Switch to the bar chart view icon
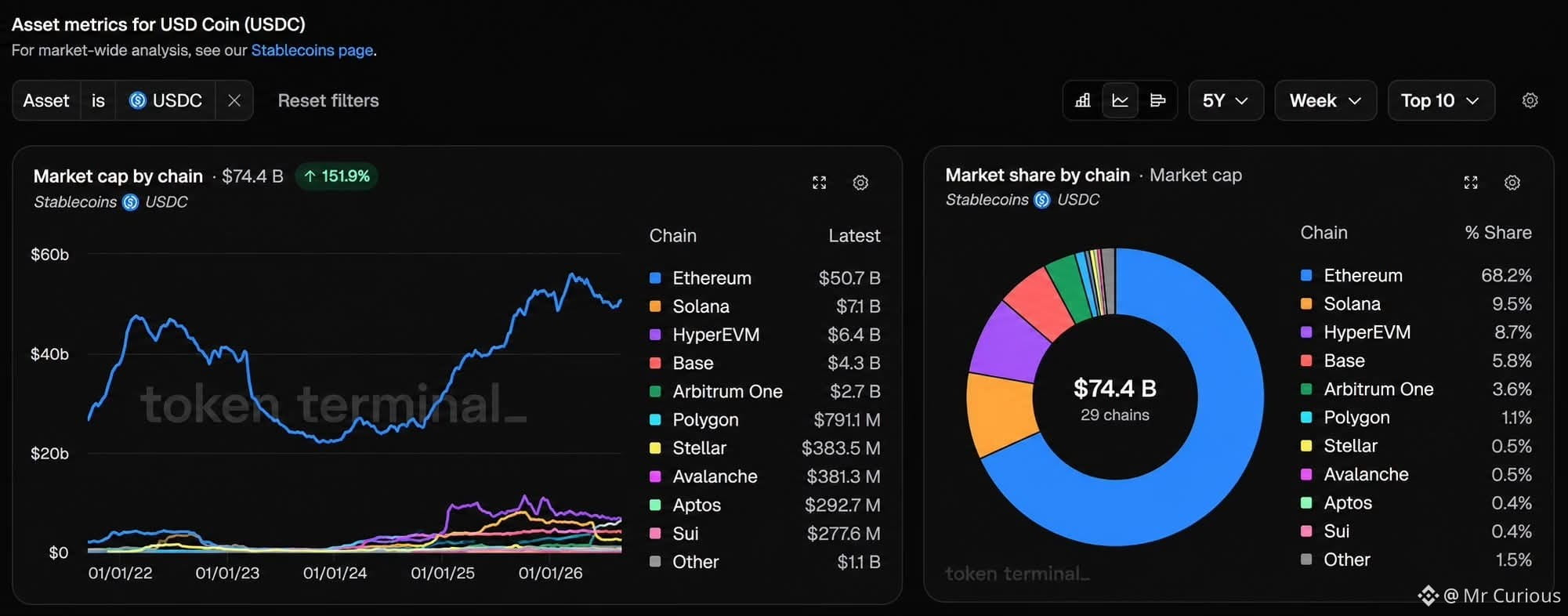1568x616 pixels. 1082,100
